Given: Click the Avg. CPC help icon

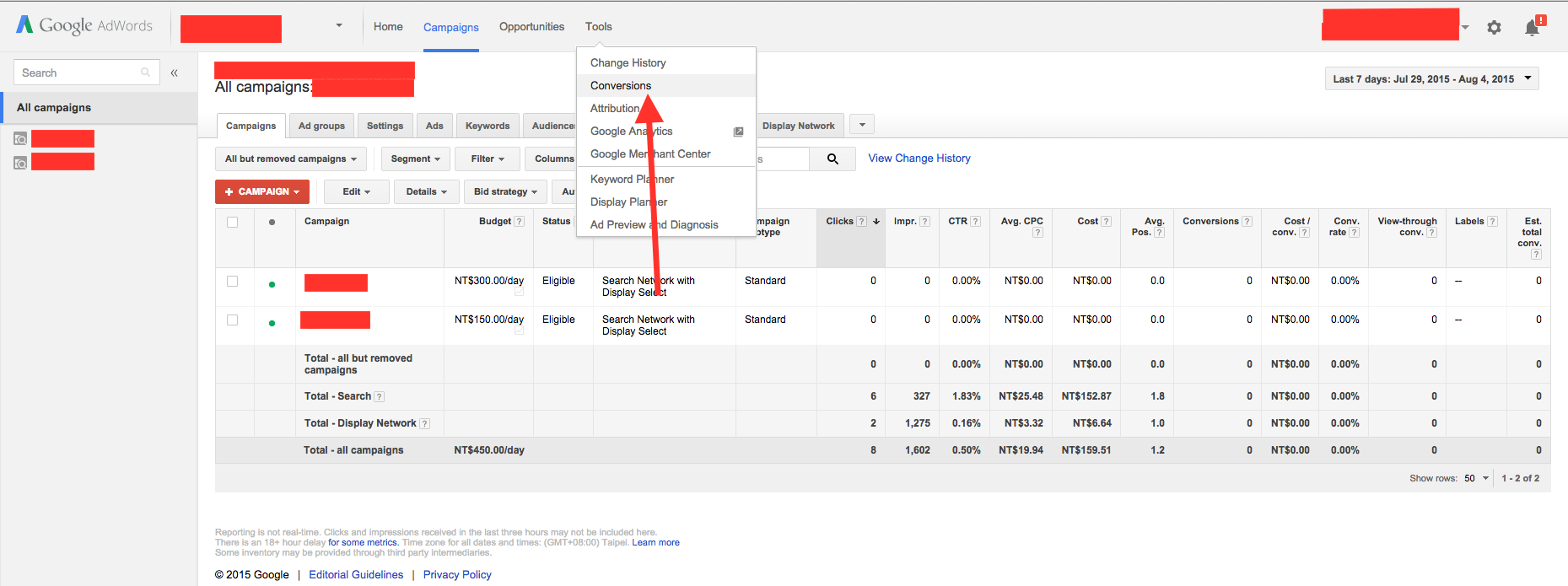Looking at the screenshot, I should pos(1037,233).
